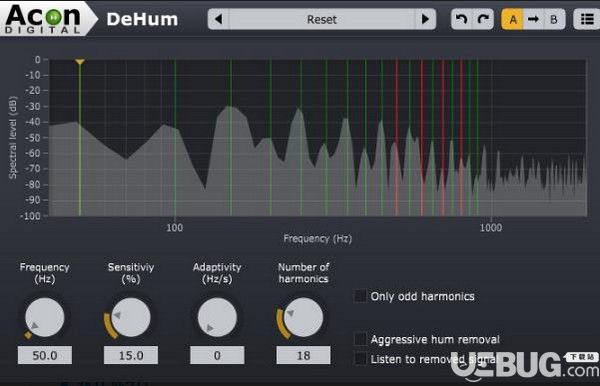Click the Sensitivity value field showing 15.0

(130, 355)
